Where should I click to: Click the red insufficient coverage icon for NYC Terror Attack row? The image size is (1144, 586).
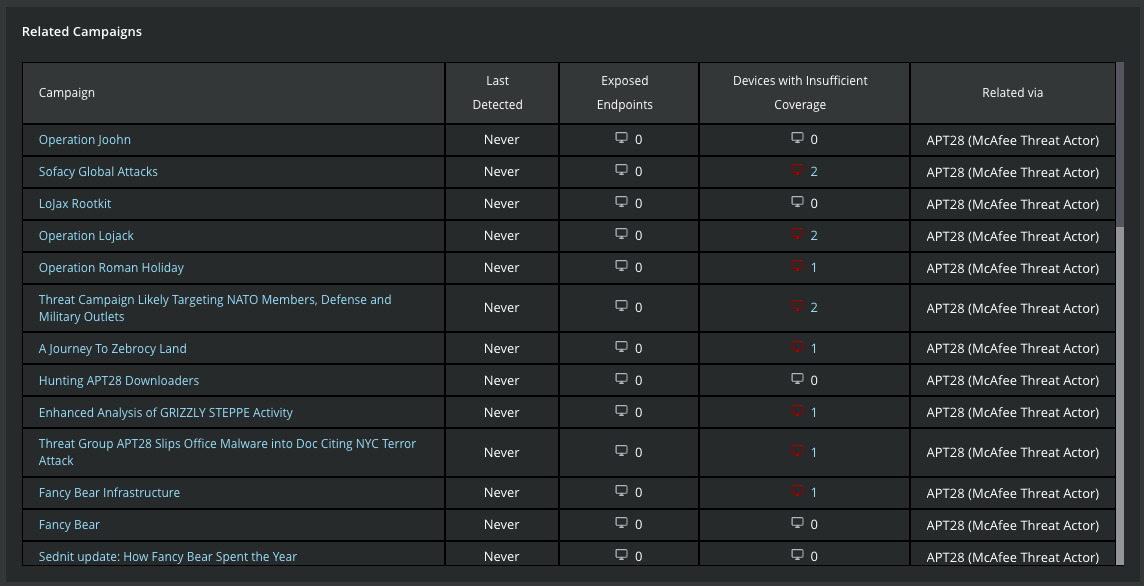coord(797,451)
